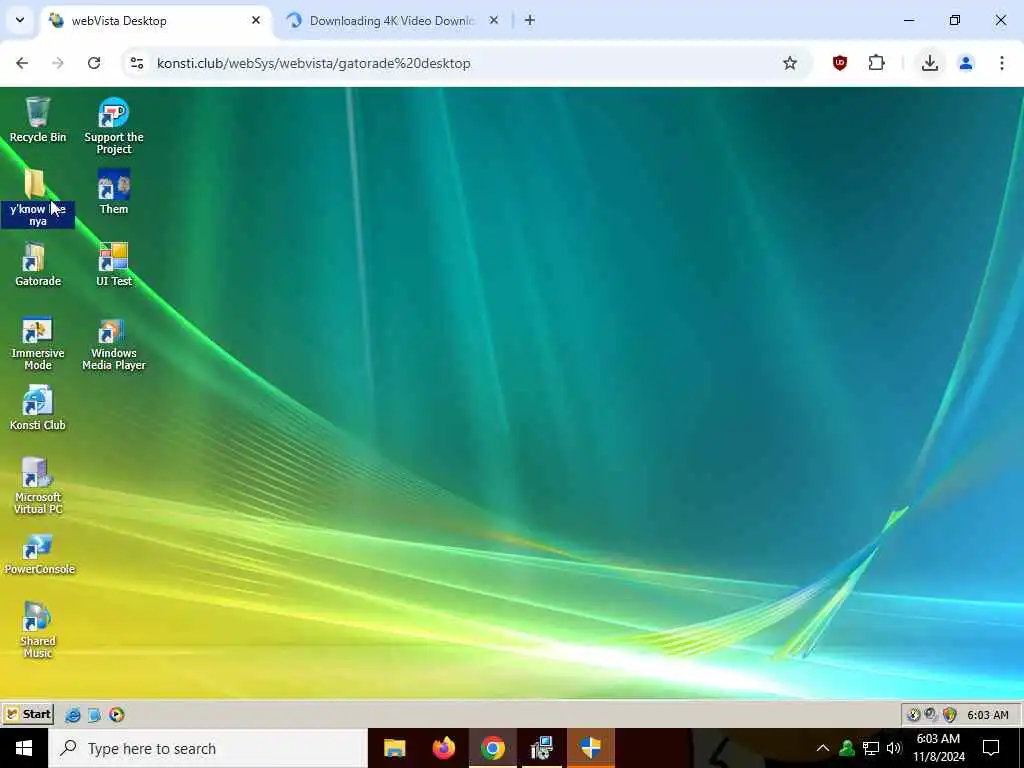Show Chrome downloads
This screenshot has height=768, width=1024.
(x=930, y=63)
